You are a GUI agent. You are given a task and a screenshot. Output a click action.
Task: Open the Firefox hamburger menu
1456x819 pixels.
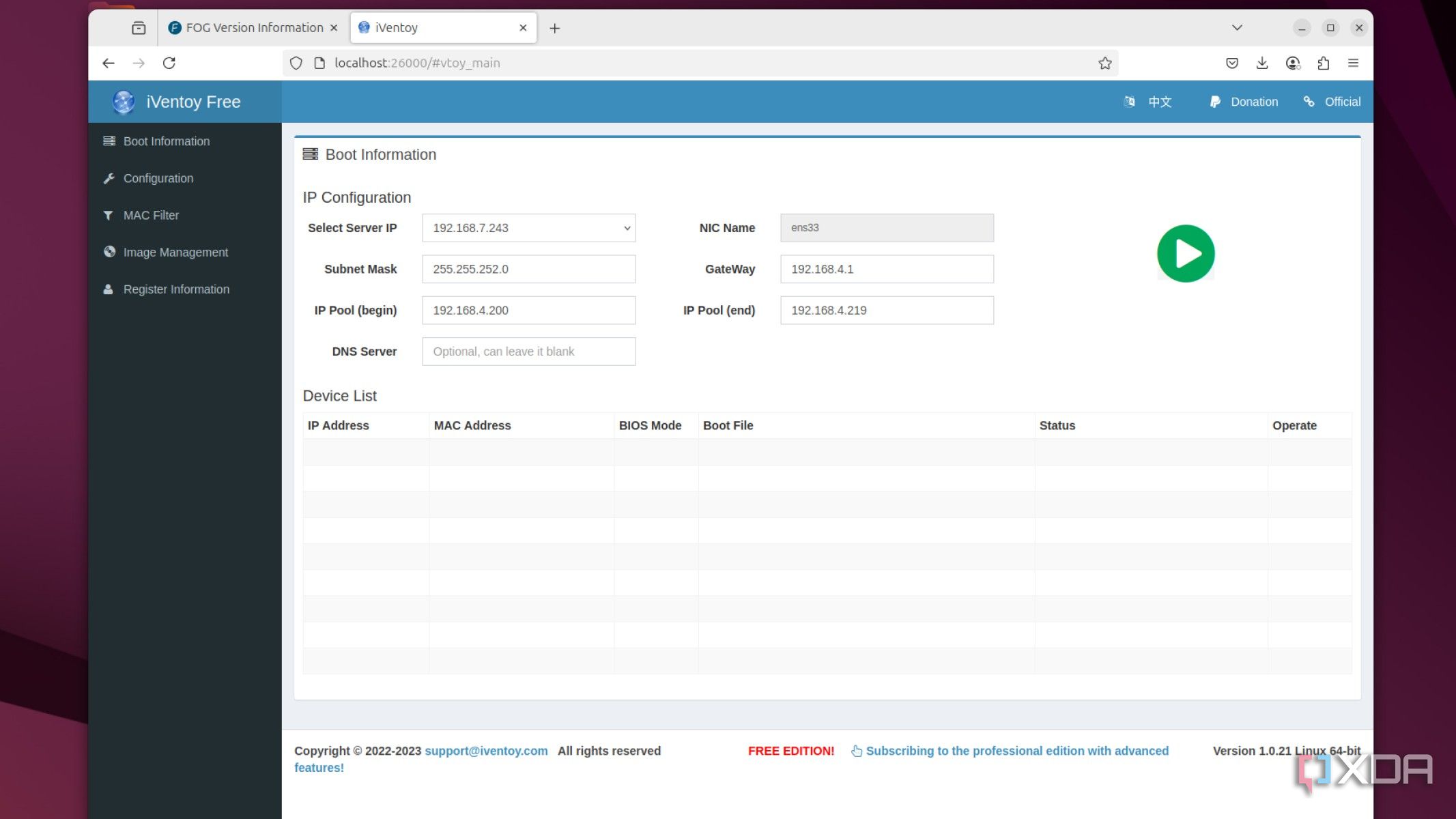click(1353, 63)
